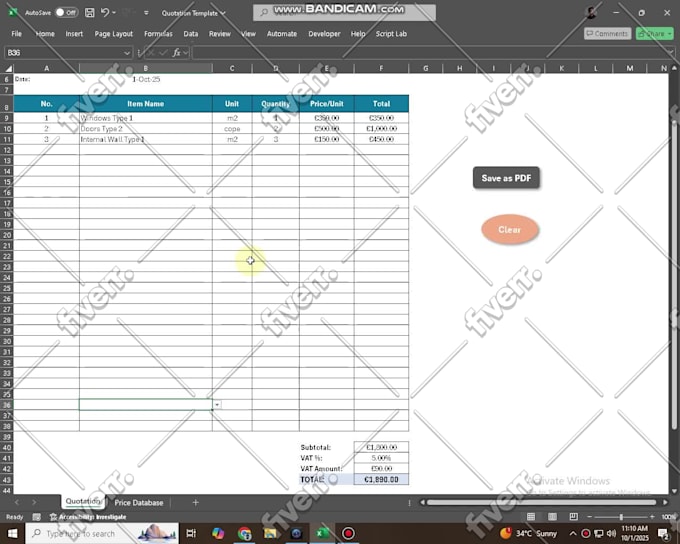Select the Subtotal value cell
Viewport: 680px width, 544px height.
(381, 447)
